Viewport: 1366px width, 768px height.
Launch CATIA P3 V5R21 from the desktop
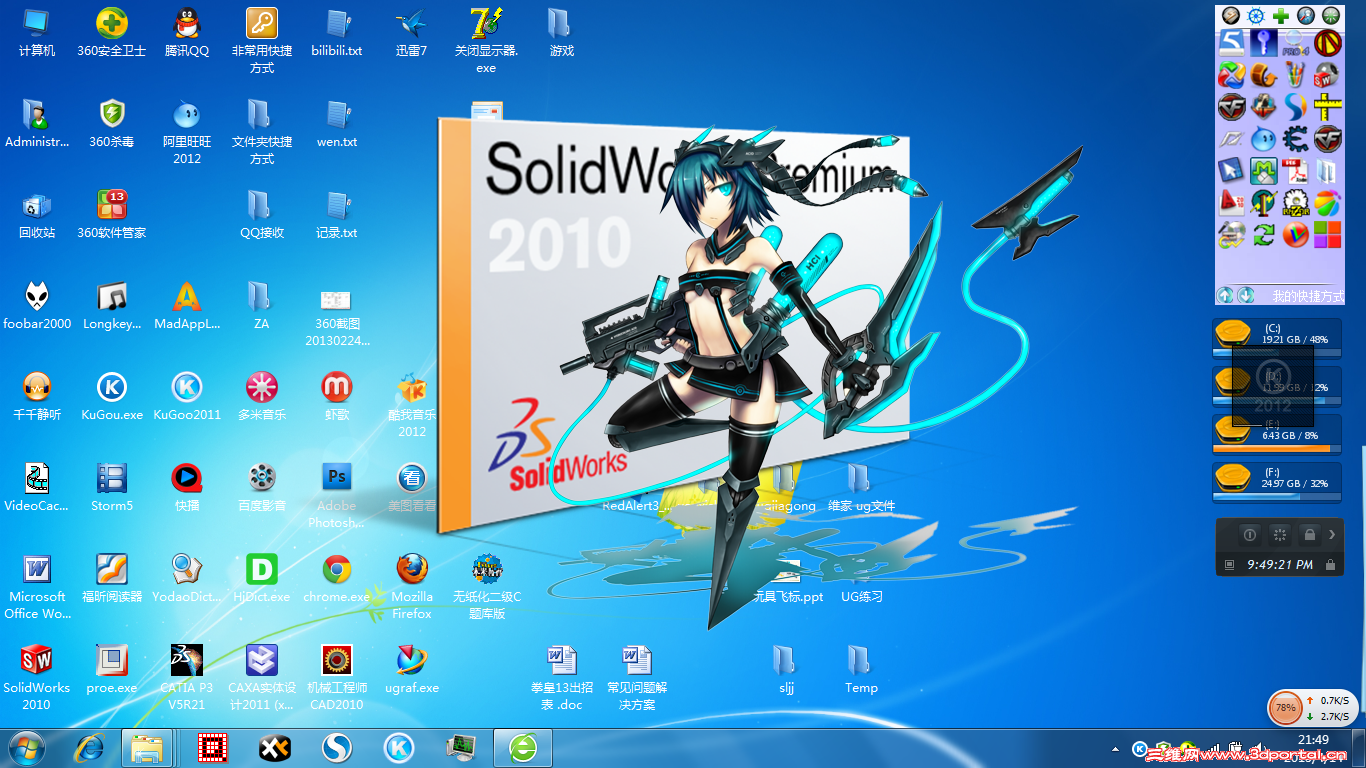(186, 660)
